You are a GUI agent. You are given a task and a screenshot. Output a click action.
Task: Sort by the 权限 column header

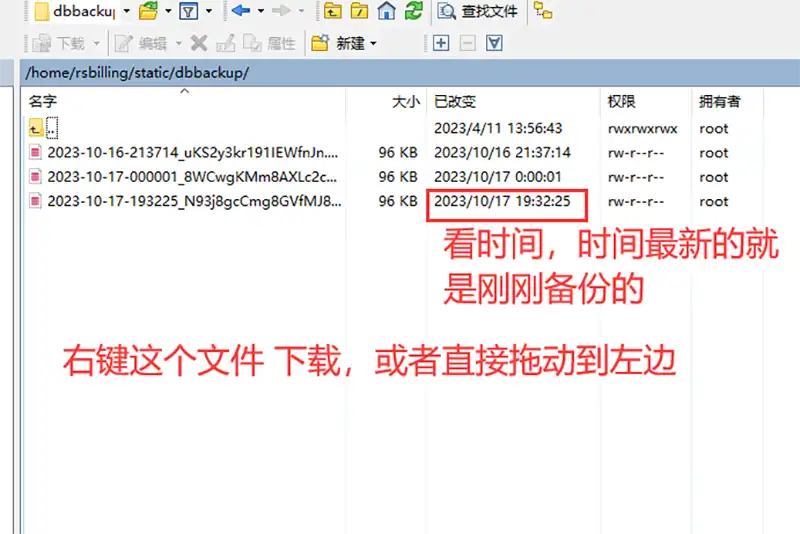pos(621,101)
